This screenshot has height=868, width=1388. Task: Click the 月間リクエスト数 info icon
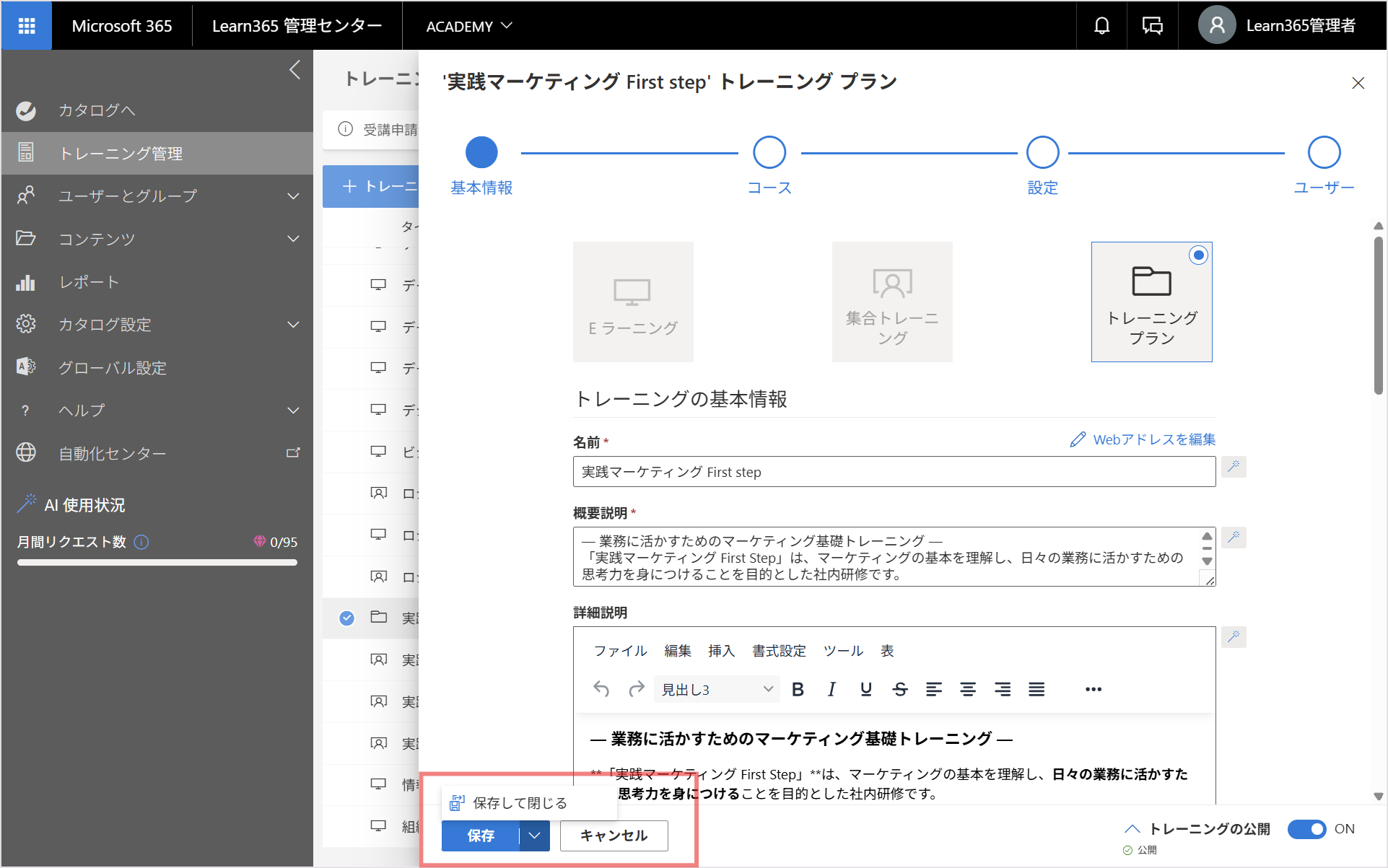pyautogui.click(x=141, y=542)
